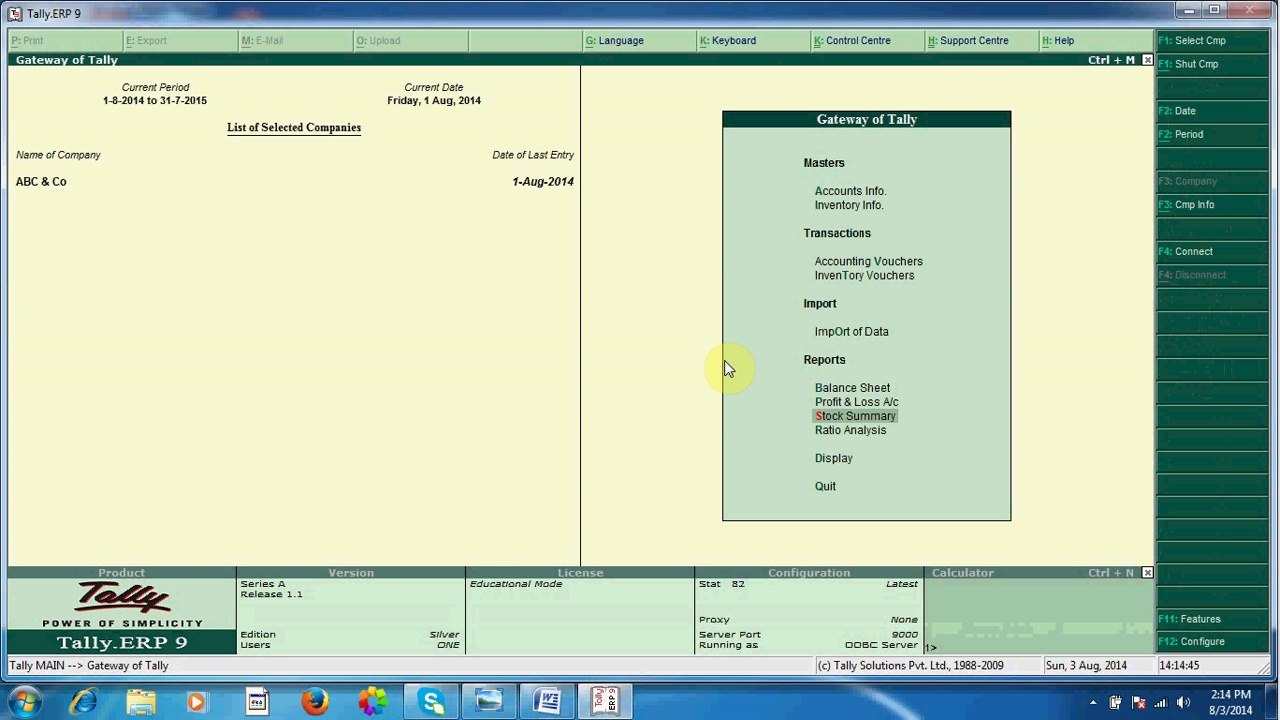Screen dimensions: 1280x720
Task: Show hidden system tray icons
Action: tap(1093, 702)
